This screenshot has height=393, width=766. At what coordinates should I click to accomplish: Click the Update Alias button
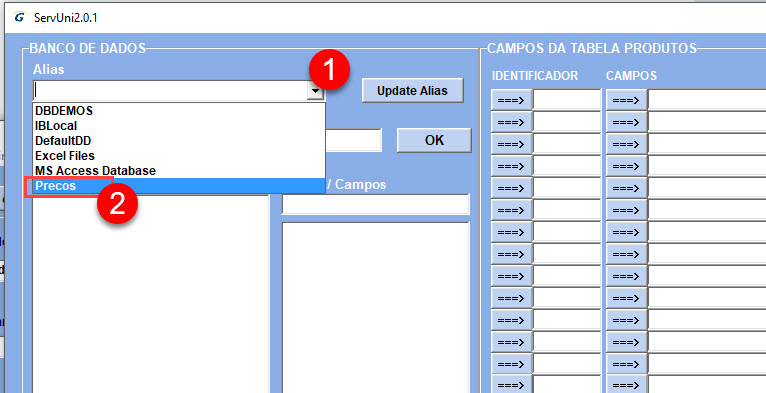[x=412, y=90]
